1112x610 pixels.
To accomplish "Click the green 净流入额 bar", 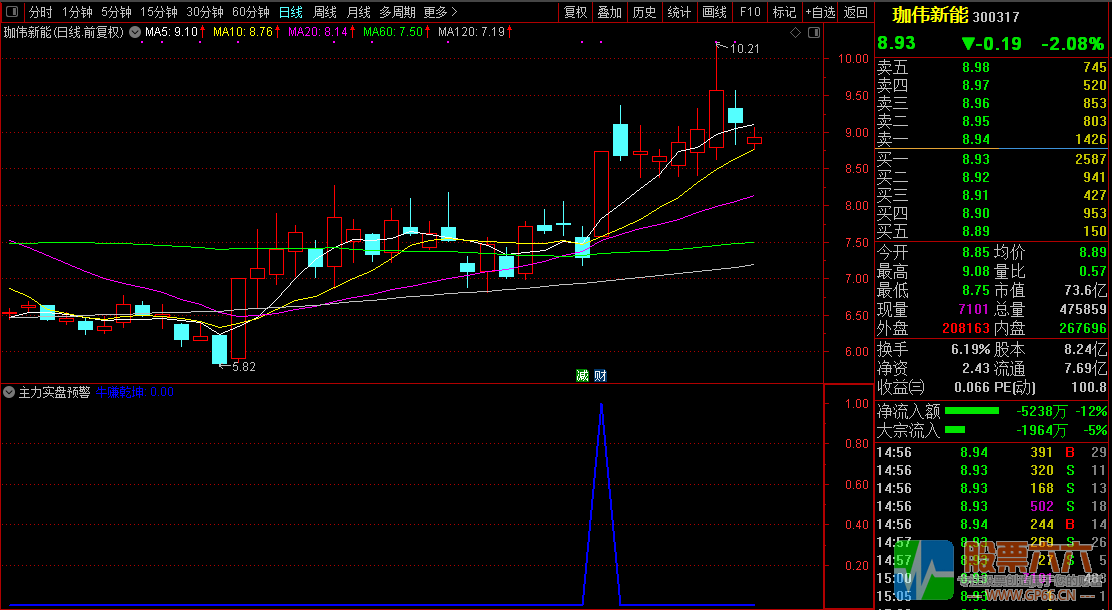I will pos(972,411).
